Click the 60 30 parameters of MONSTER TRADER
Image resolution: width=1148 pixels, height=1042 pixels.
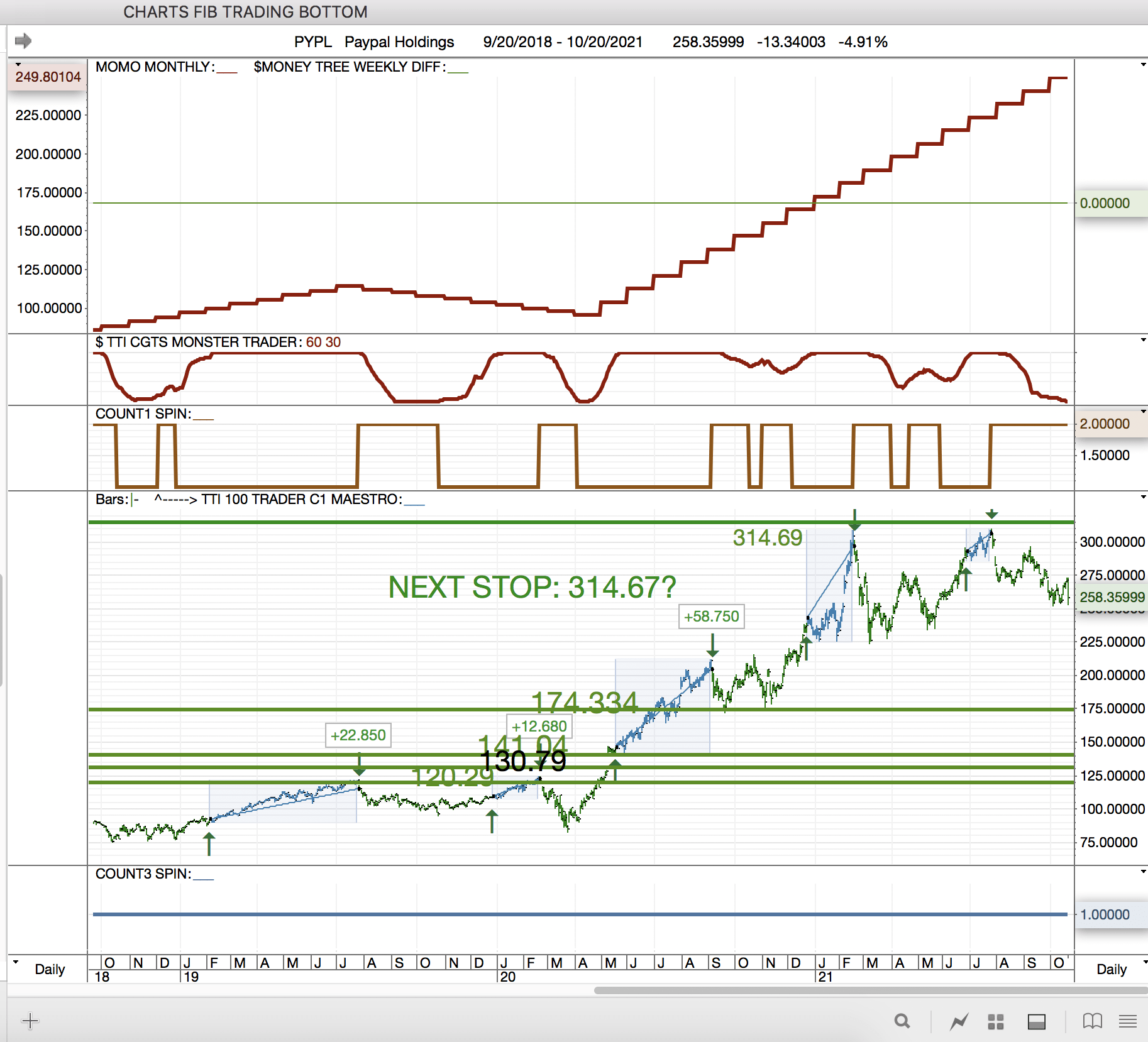(323, 342)
